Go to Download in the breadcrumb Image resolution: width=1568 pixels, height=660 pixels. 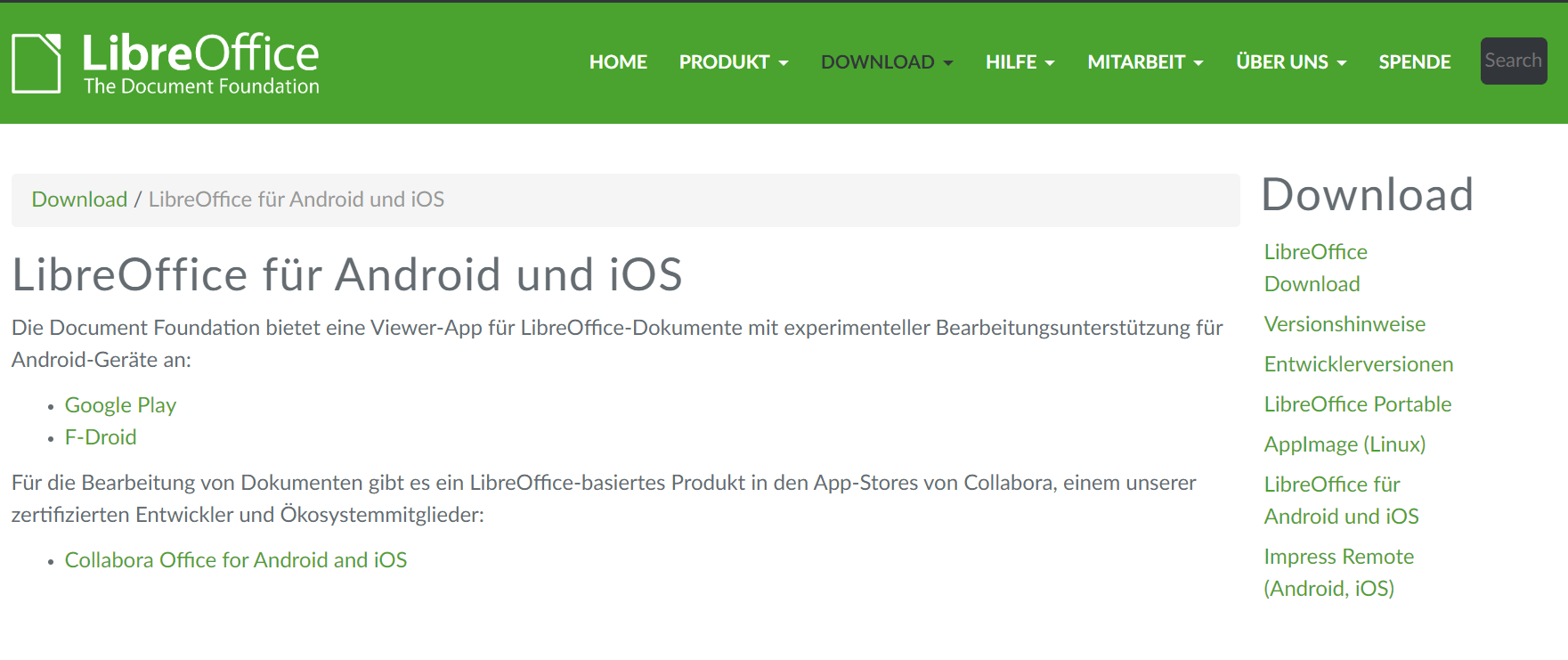tap(79, 200)
